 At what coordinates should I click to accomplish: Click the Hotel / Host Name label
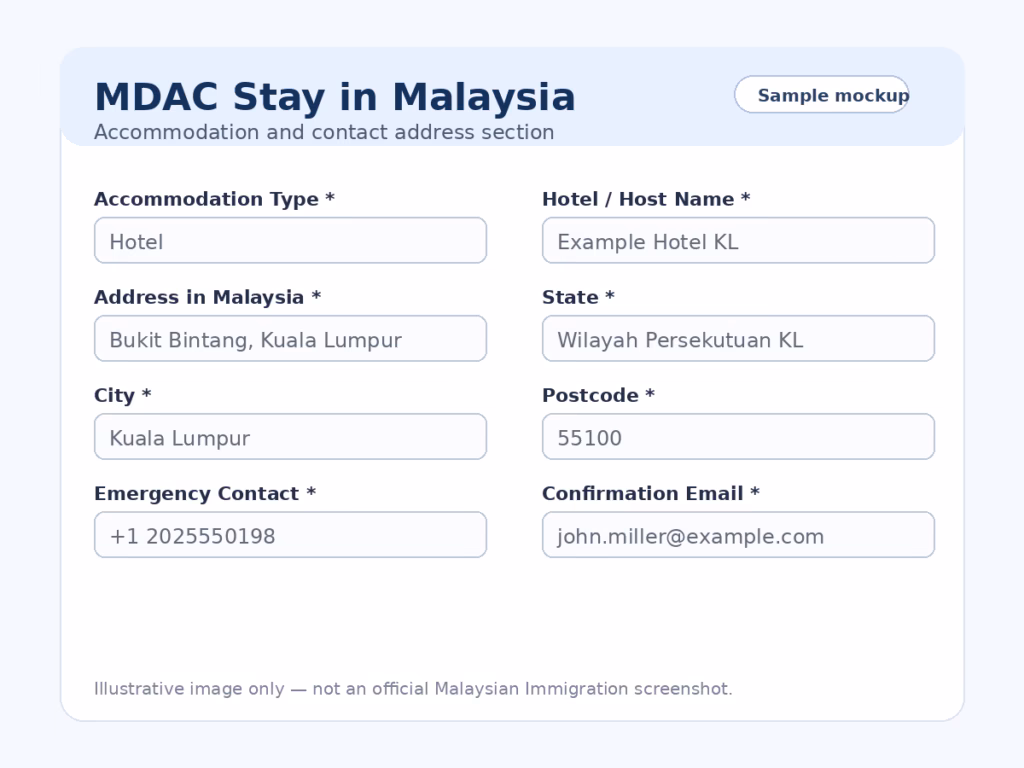click(646, 199)
